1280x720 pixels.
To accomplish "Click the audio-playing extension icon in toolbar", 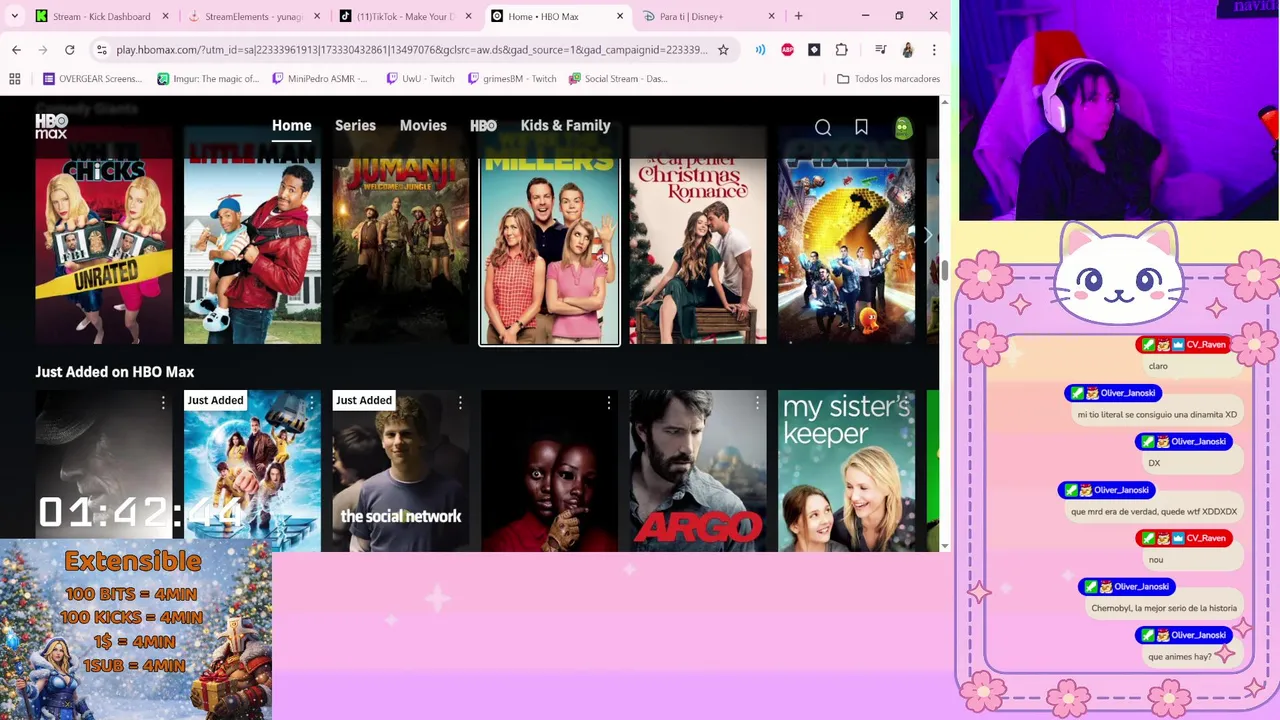I will (760, 49).
